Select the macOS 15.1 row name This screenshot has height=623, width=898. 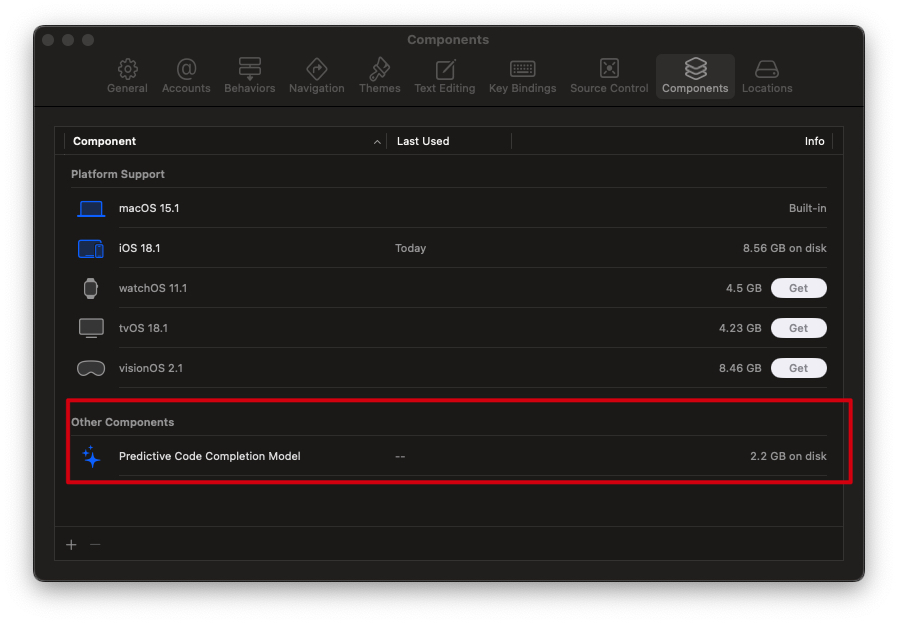tap(149, 208)
